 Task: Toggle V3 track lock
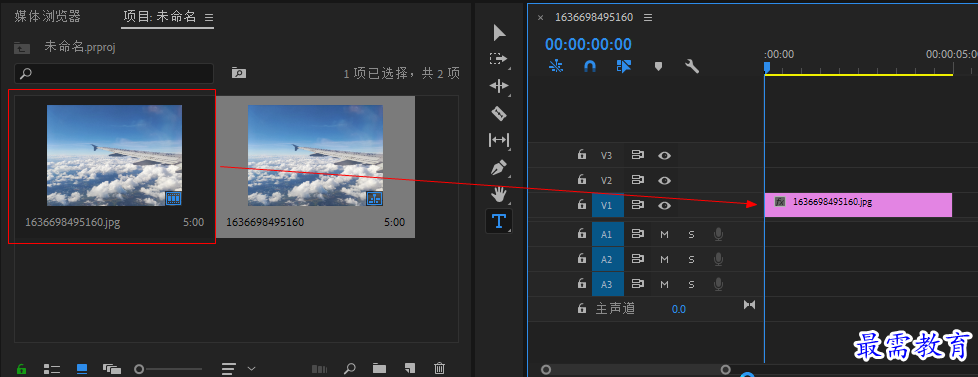click(x=582, y=155)
